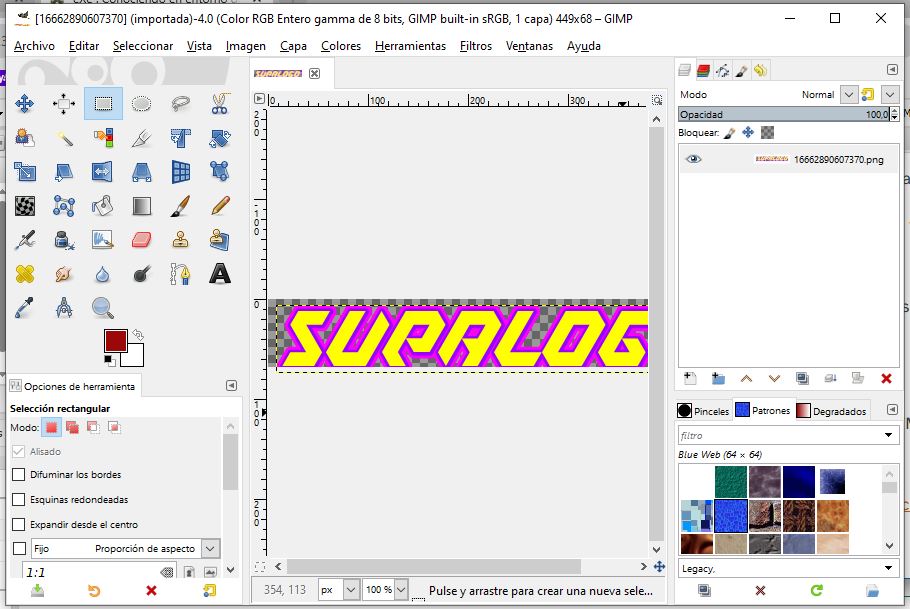
Task: Select the Smudge tool
Action: coord(64,273)
